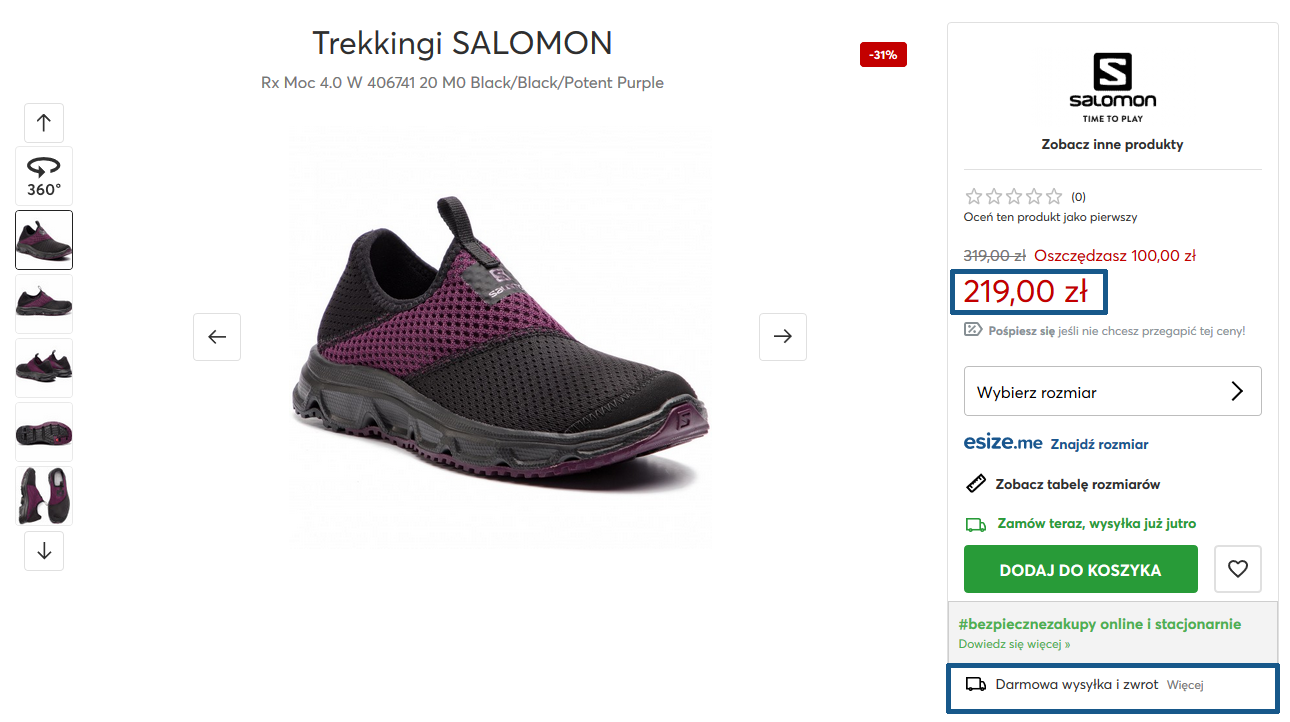Follow the Dowiedz się więcej link

pyautogui.click(x=1014, y=644)
